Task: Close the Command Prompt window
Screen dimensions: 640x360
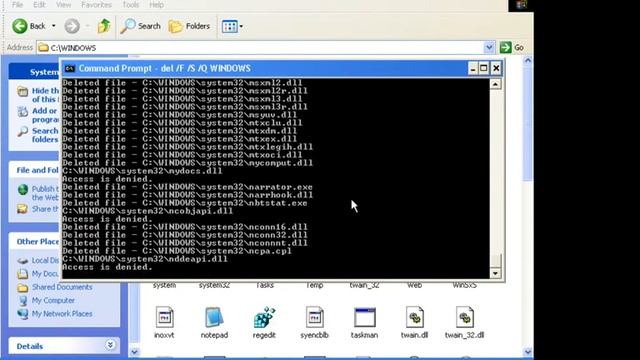Action: (496, 68)
